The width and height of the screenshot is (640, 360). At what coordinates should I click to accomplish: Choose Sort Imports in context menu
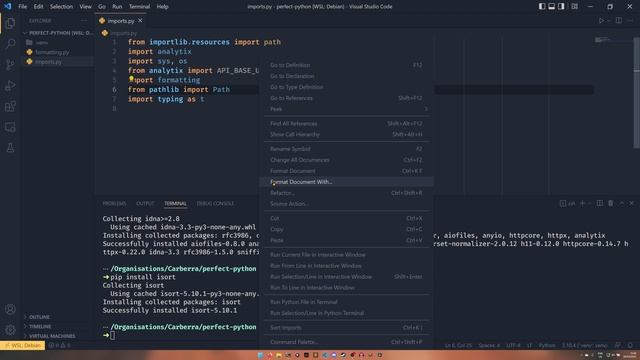[346, 328]
